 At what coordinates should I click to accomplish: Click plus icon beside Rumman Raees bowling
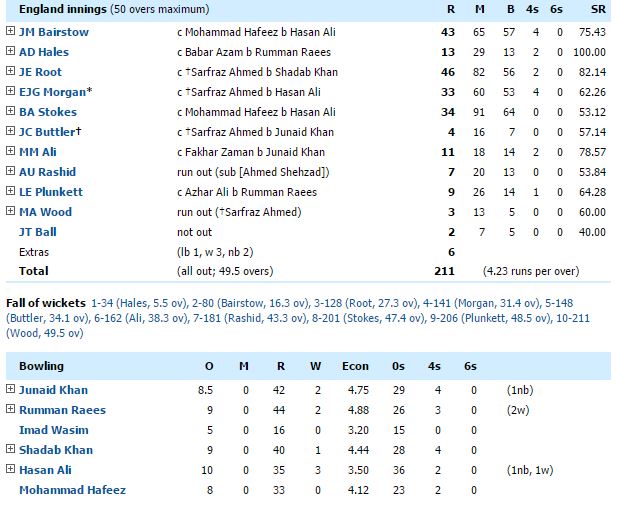[11, 410]
